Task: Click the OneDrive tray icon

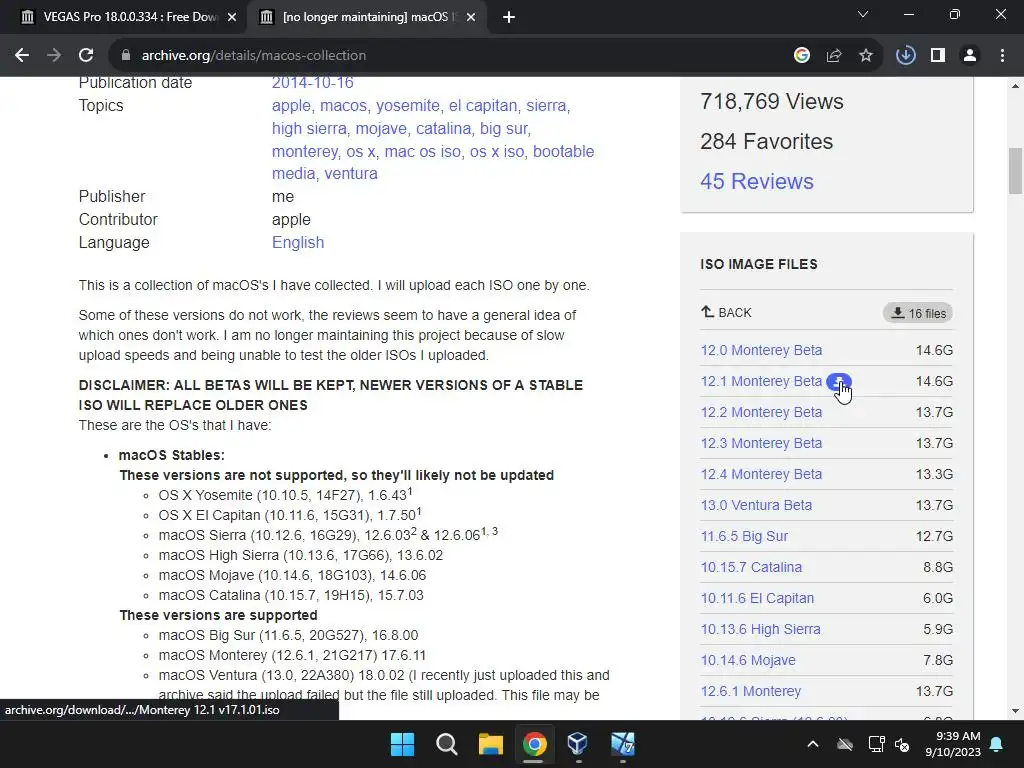Action: tap(845, 744)
